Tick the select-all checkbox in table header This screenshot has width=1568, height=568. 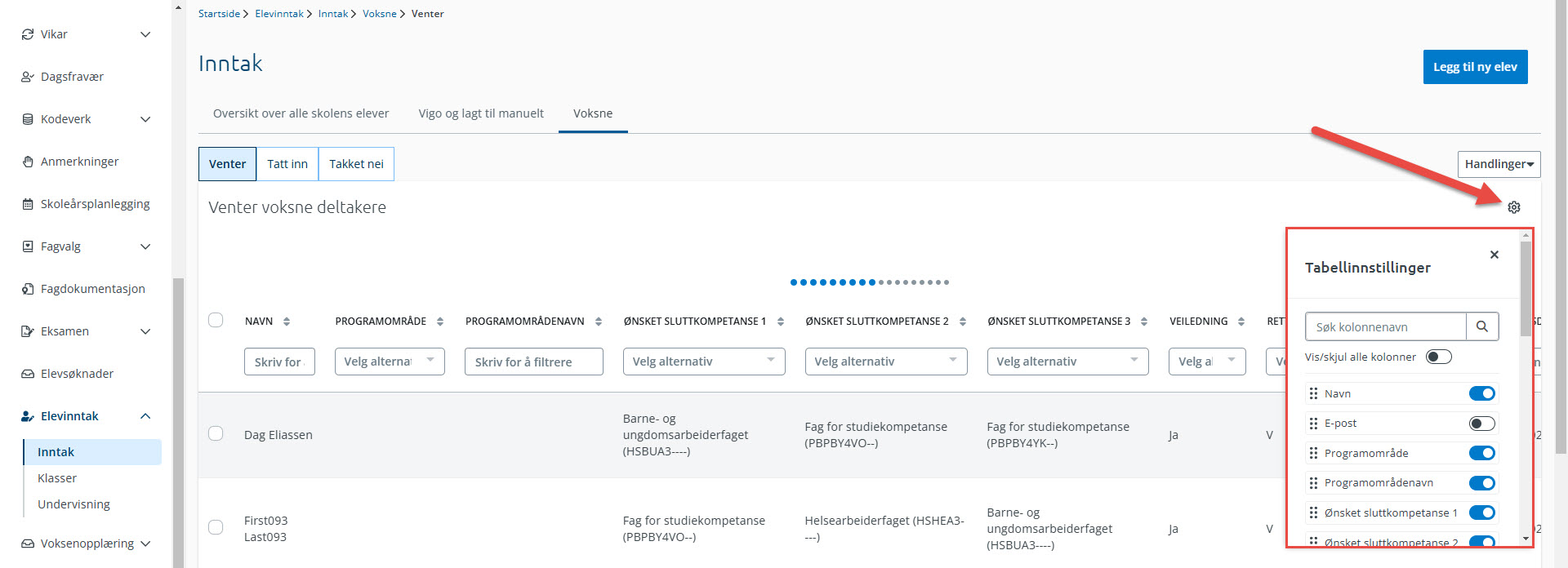click(216, 320)
